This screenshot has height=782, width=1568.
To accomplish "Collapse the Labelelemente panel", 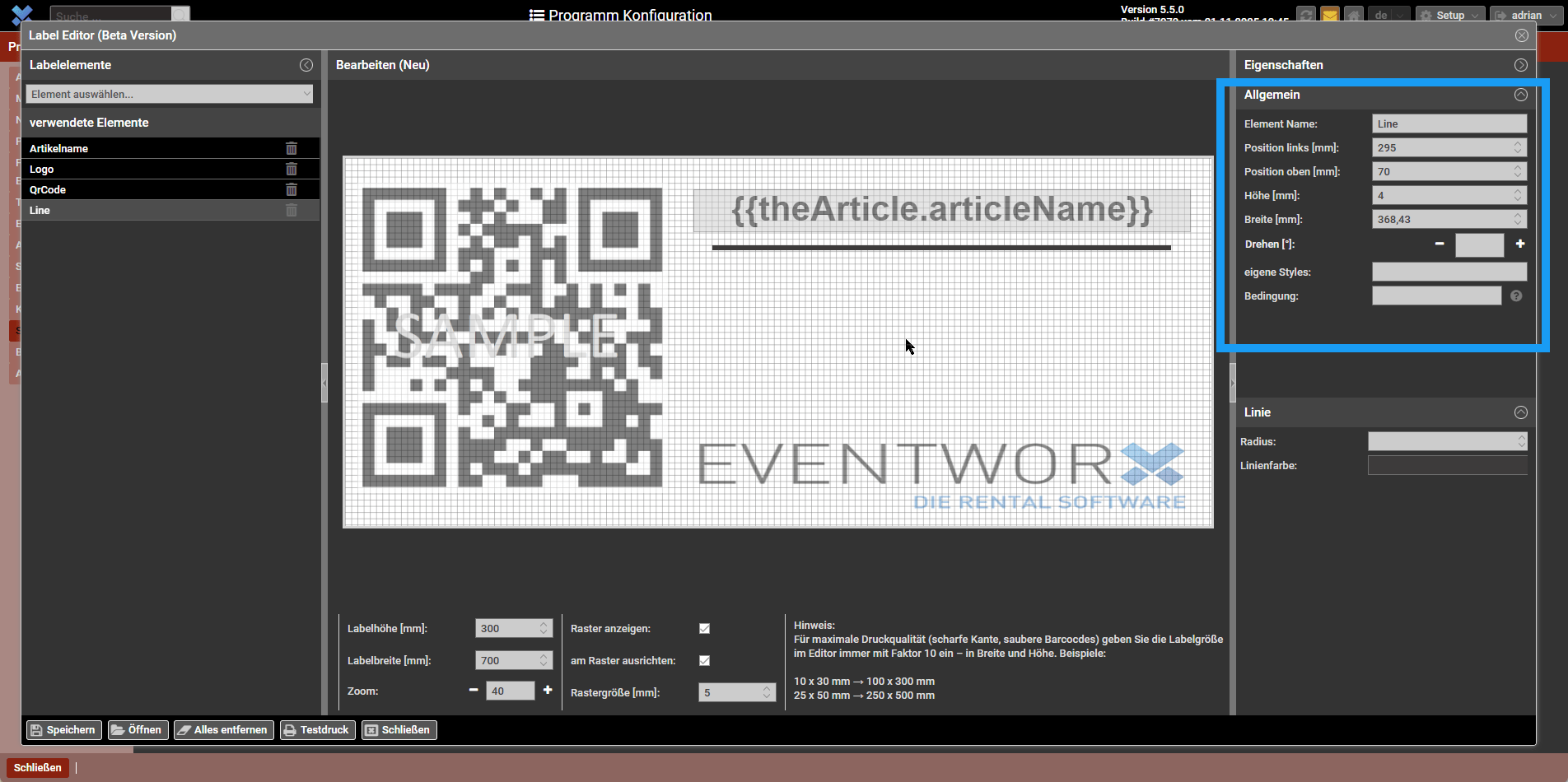I will 306,65.
